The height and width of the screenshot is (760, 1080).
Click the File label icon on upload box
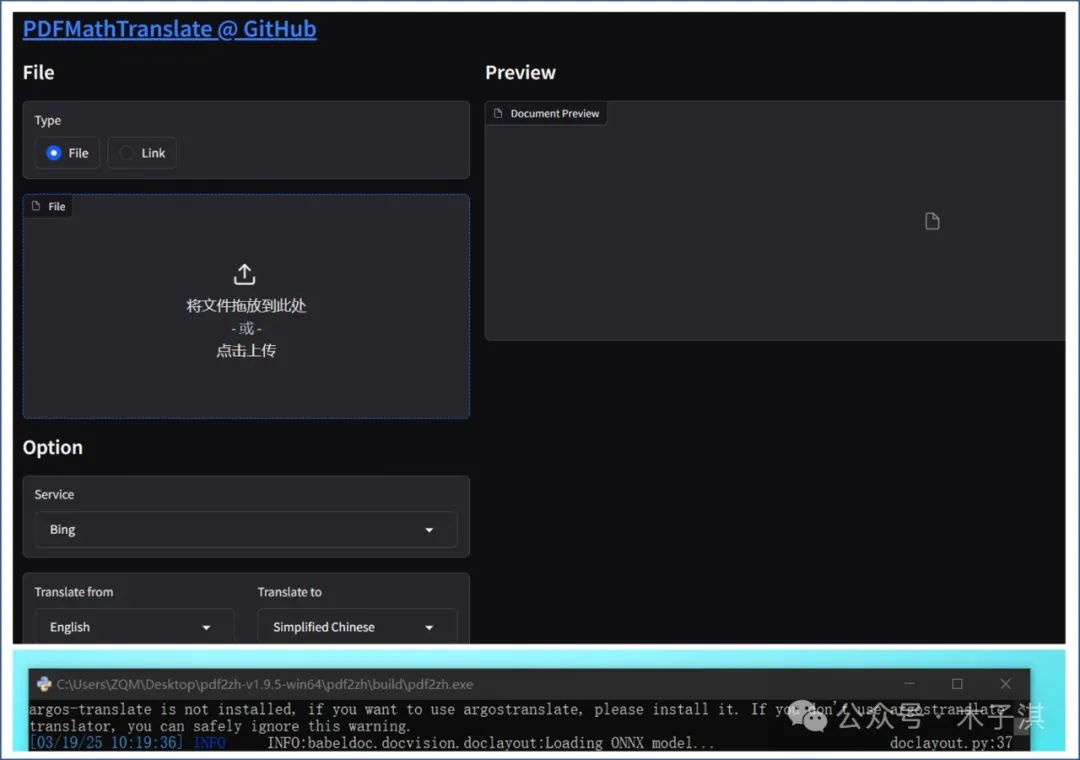coord(36,206)
